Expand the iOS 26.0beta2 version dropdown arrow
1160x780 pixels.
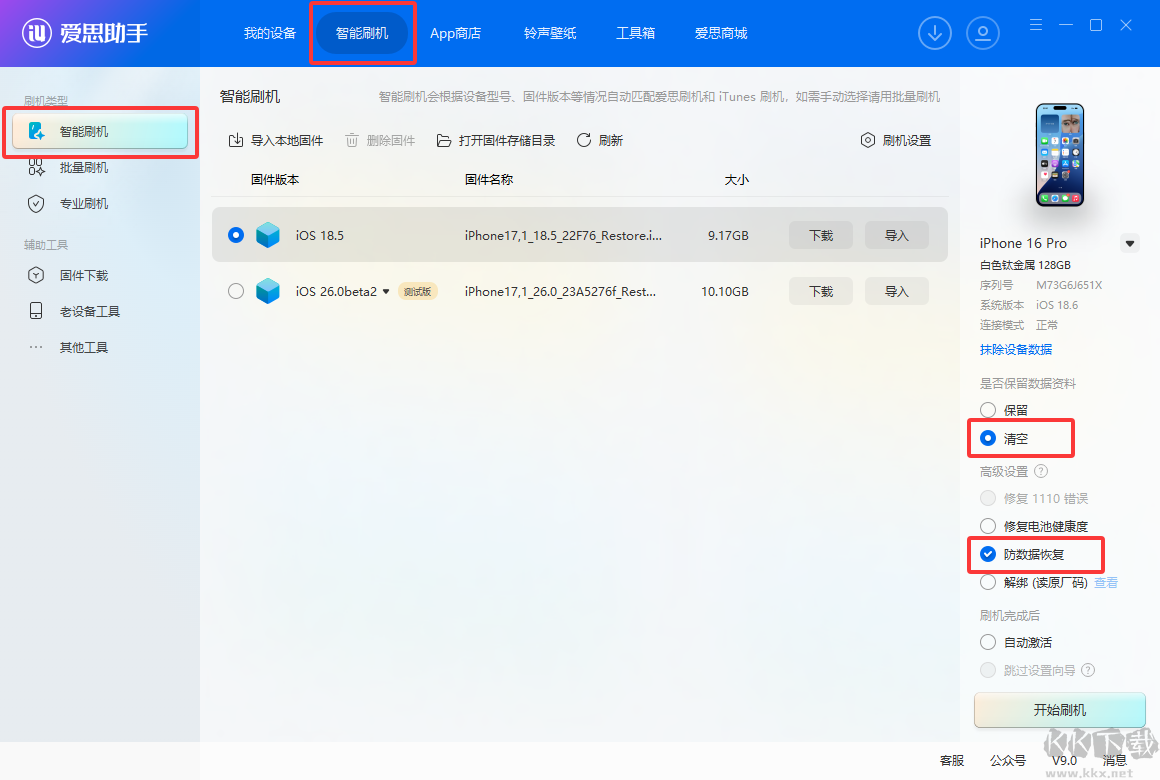[385, 292]
